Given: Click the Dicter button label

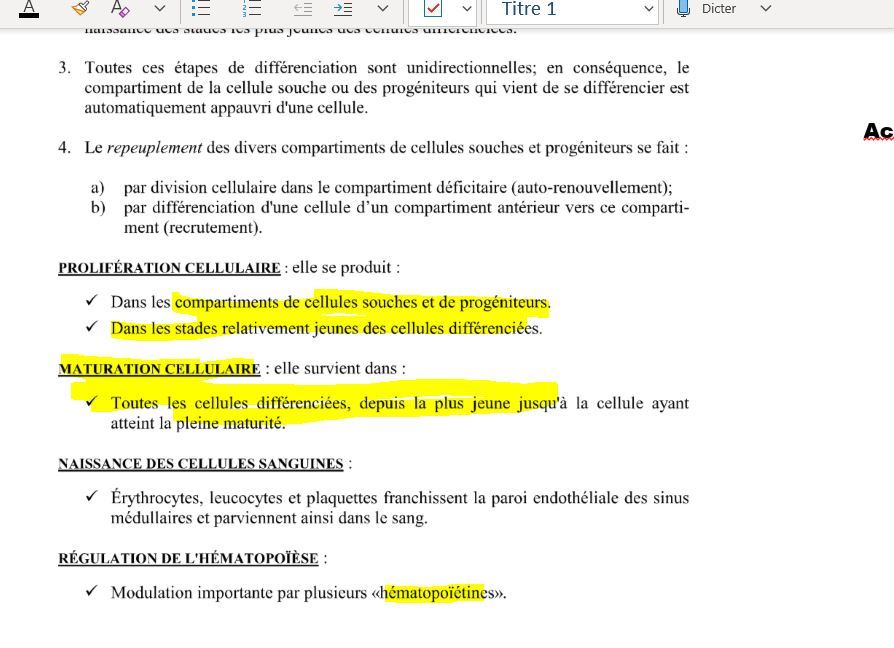Looking at the screenshot, I should 718,9.
